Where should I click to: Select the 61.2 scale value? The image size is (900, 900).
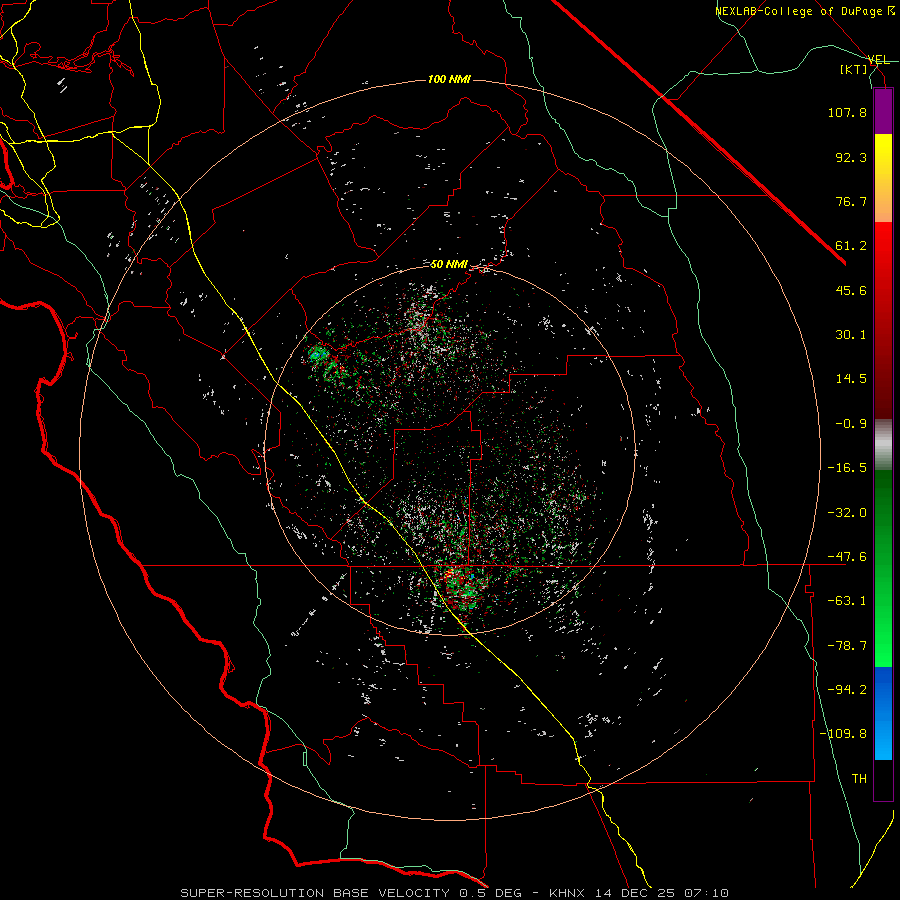coord(851,246)
